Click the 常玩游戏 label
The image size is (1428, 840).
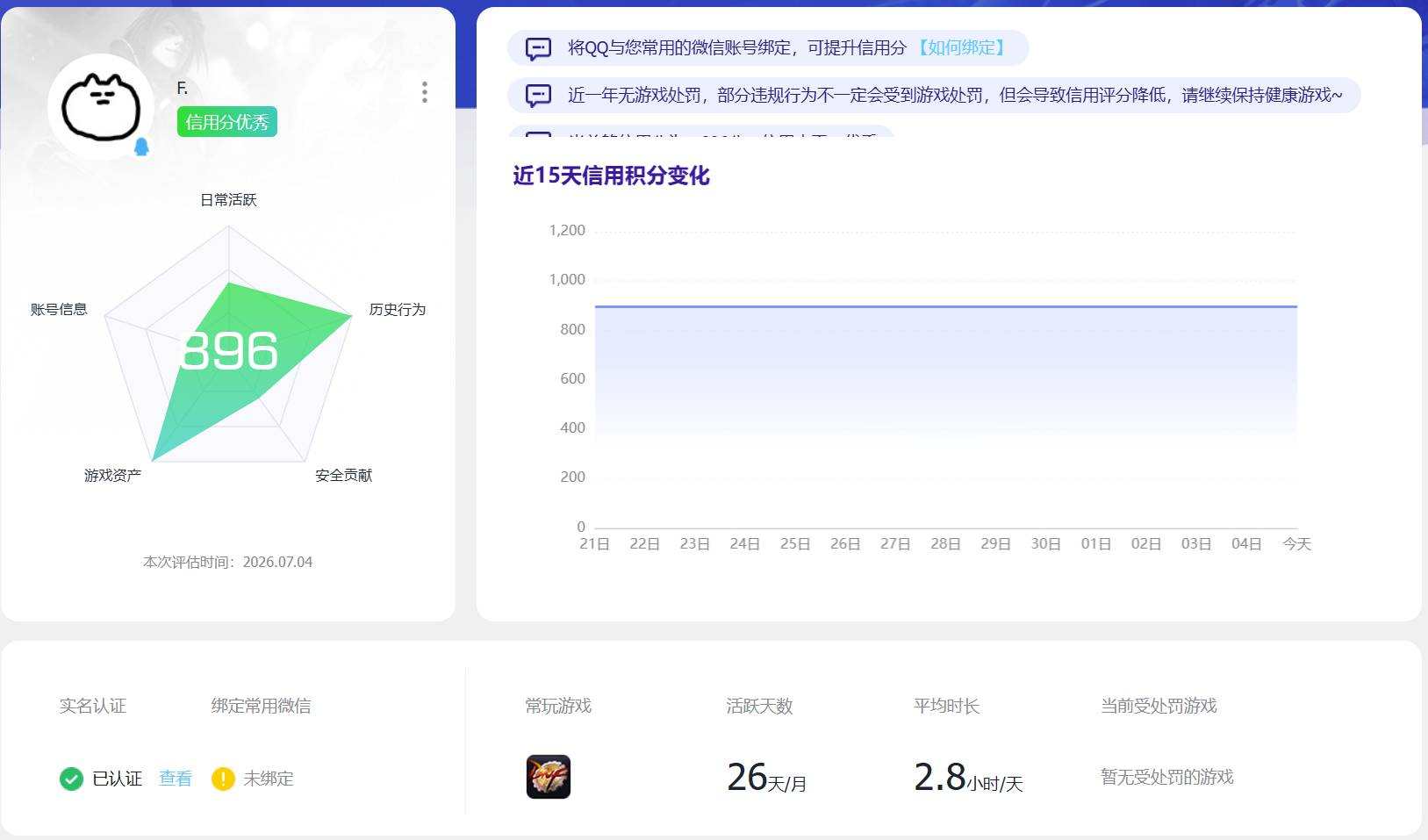point(558,706)
